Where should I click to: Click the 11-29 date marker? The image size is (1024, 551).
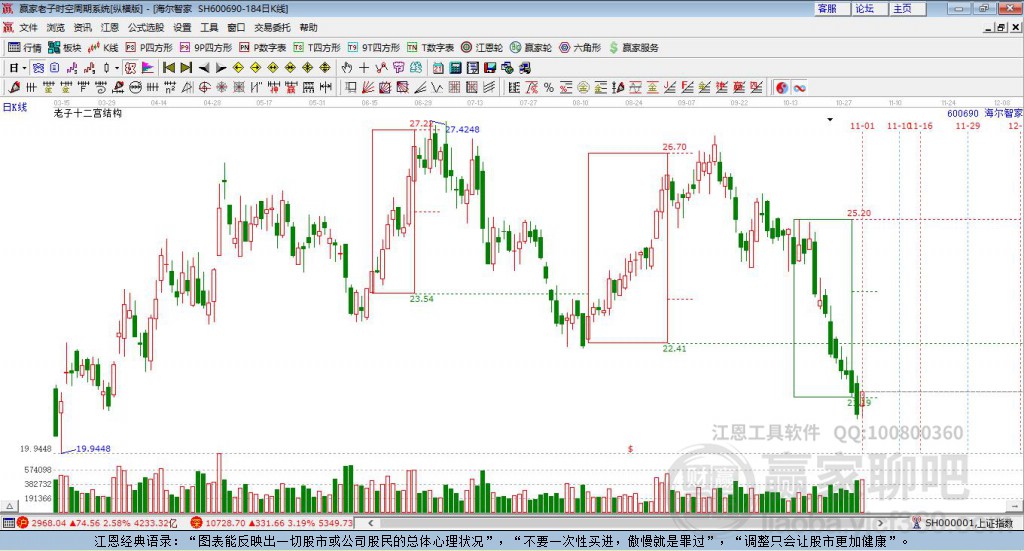click(968, 125)
